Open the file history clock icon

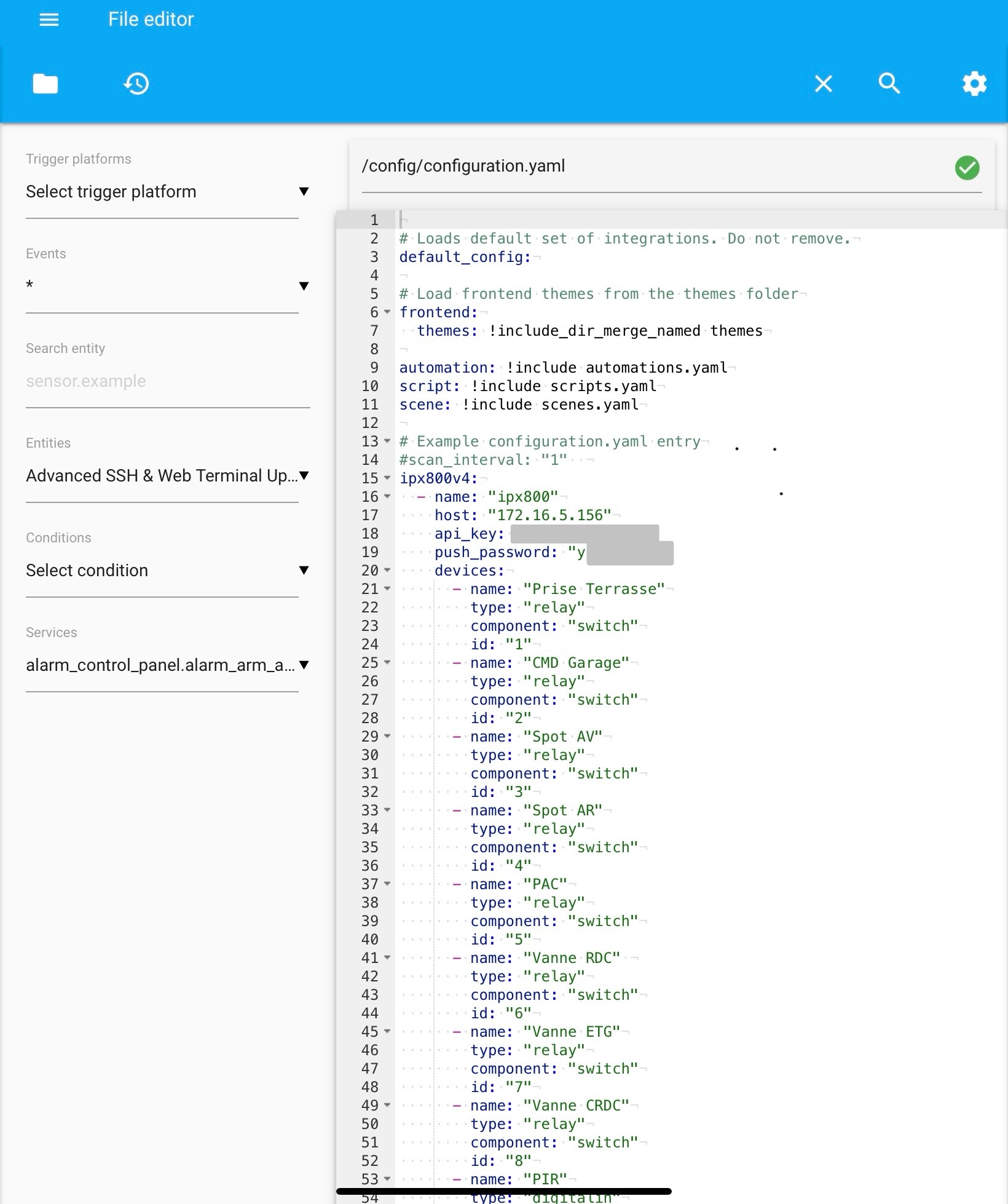coord(136,84)
